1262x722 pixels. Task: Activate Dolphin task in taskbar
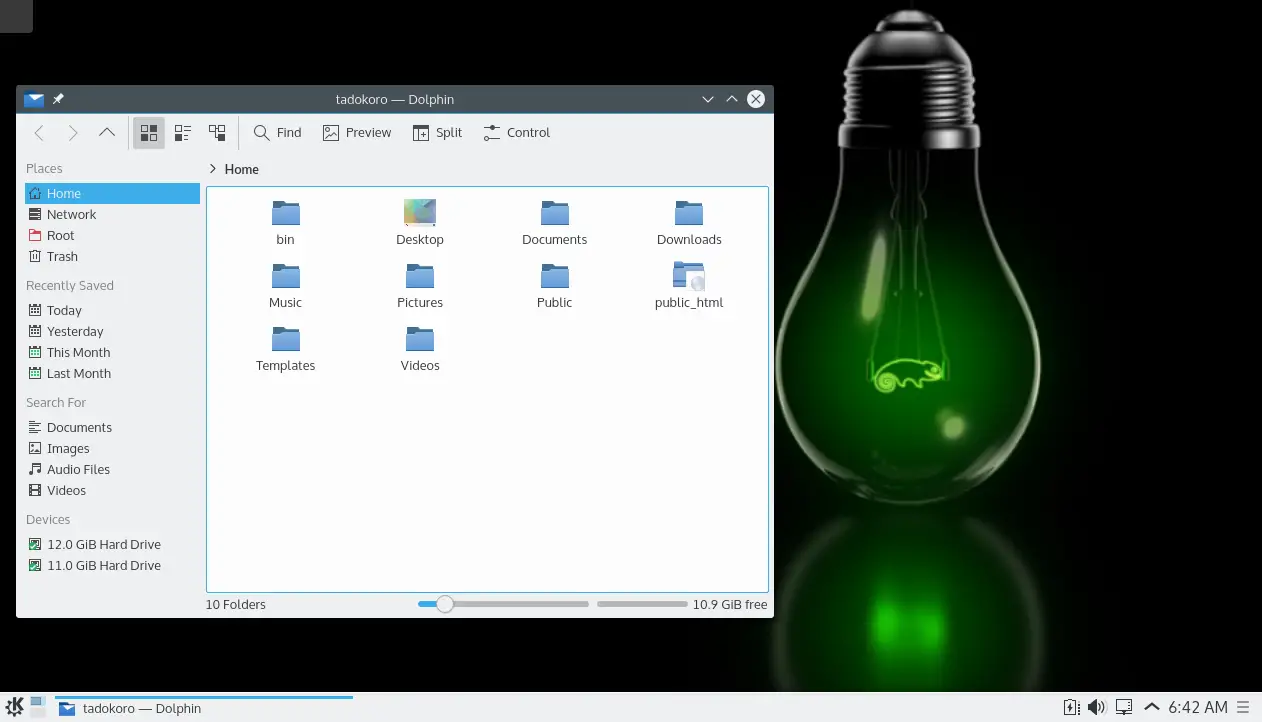(x=204, y=708)
